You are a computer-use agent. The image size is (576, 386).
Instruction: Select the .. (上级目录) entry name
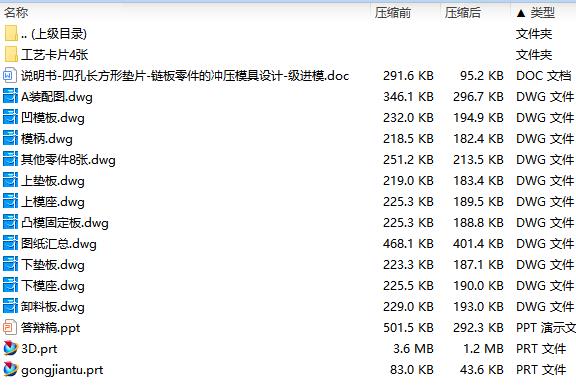[54, 34]
